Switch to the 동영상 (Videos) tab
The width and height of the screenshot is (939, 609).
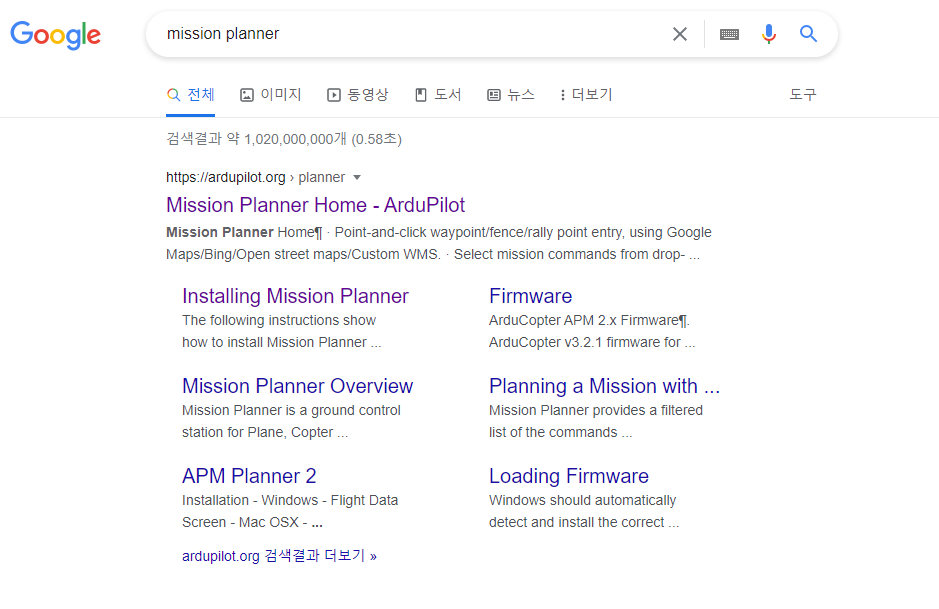[358, 95]
